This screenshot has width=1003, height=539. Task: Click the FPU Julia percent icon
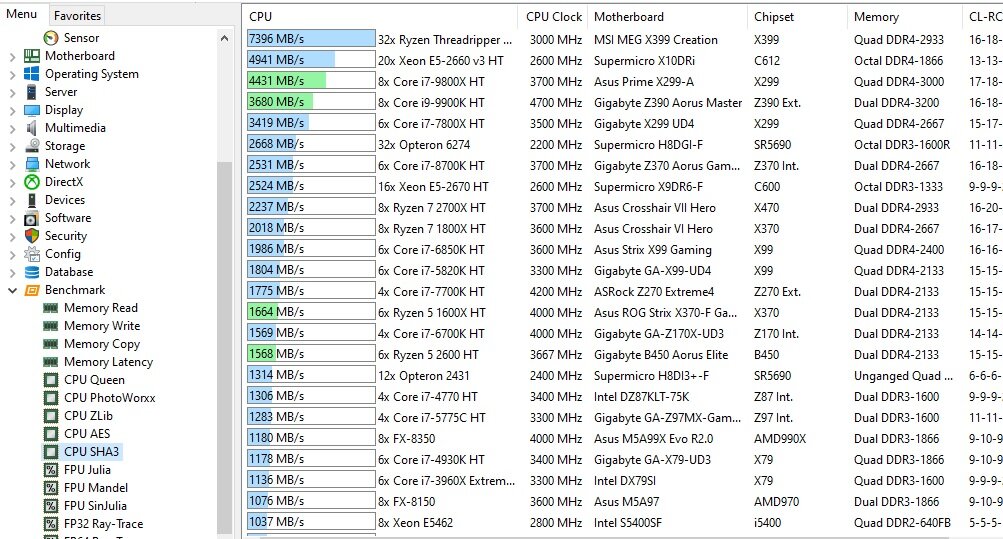coord(51,470)
